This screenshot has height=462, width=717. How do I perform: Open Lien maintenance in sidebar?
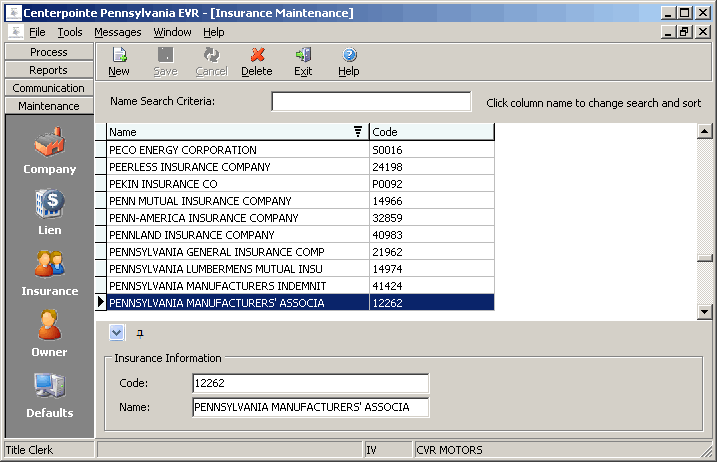point(49,212)
